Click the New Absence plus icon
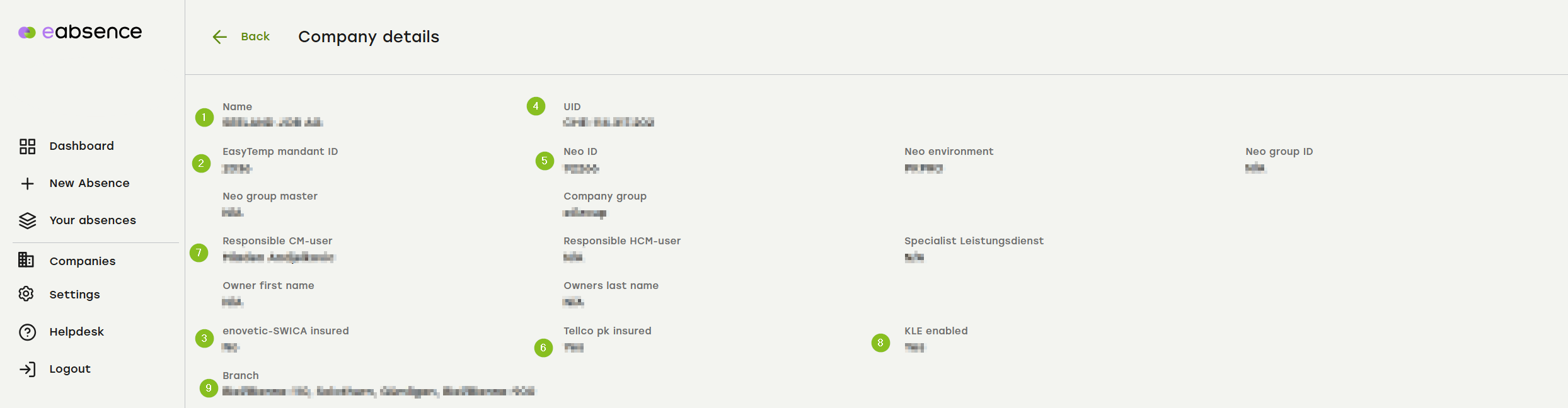1568x408 pixels. (x=27, y=183)
